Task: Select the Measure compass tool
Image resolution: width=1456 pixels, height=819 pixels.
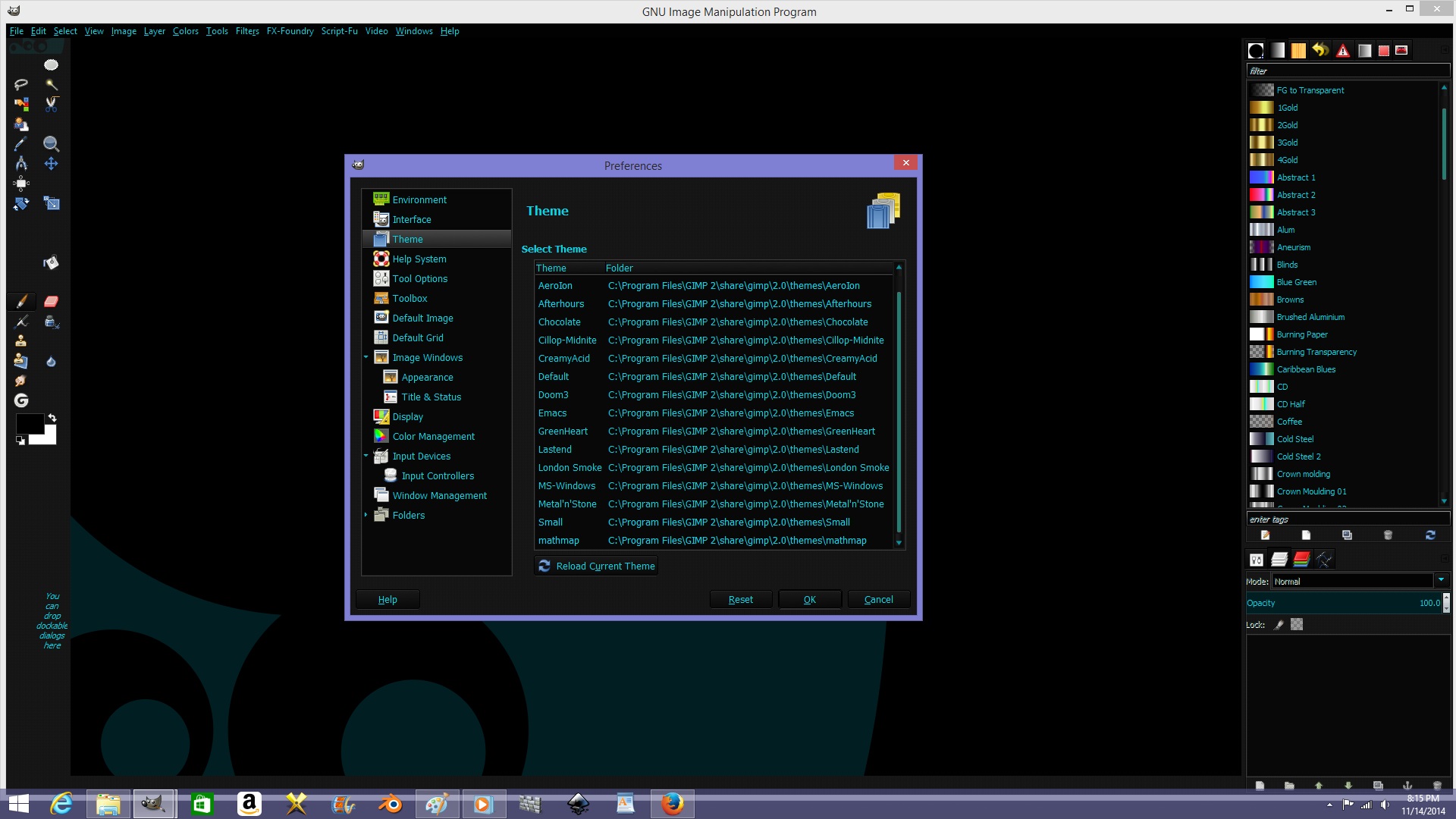Action: click(21, 164)
